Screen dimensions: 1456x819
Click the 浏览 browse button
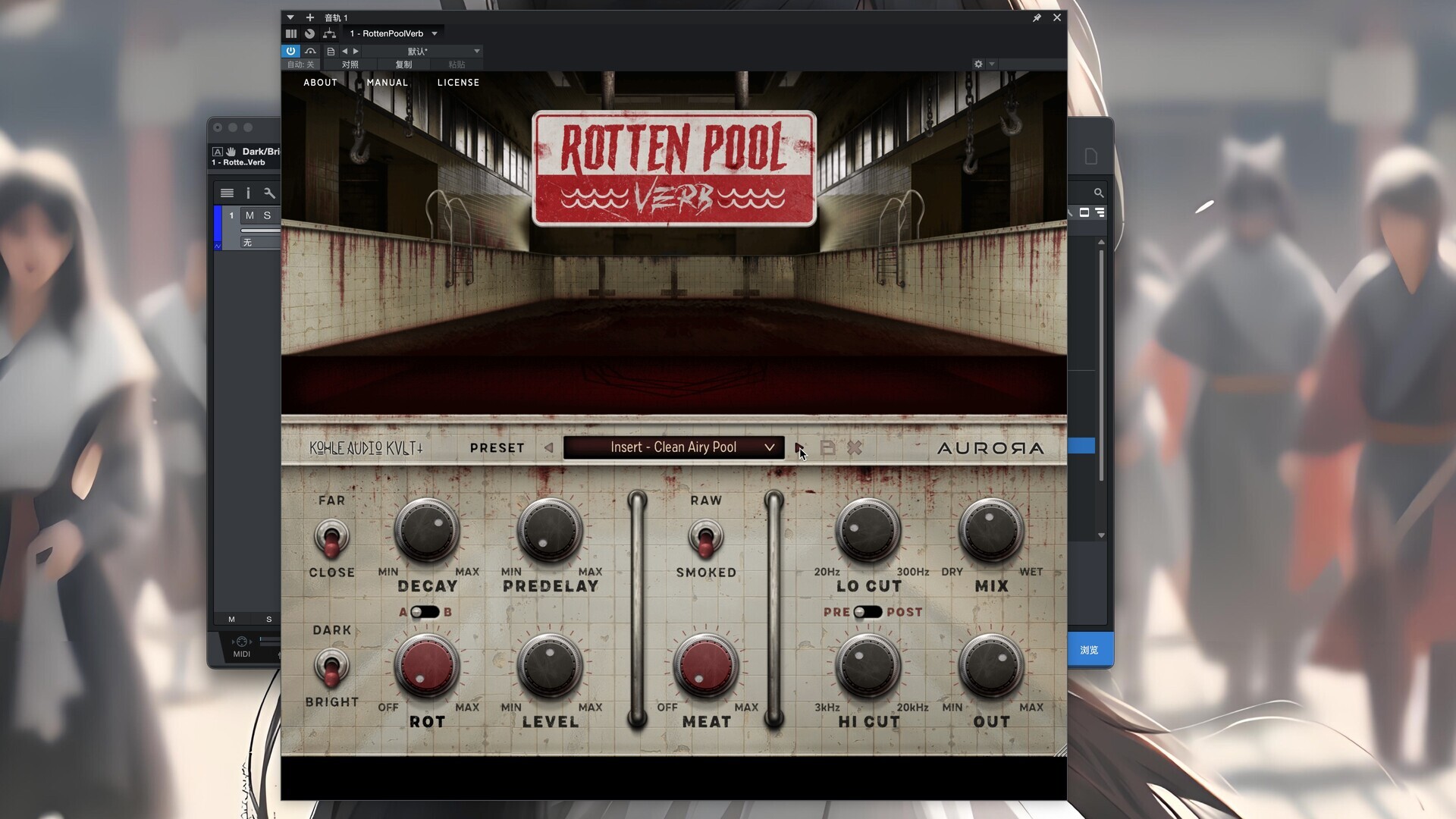(x=1089, y=650)
